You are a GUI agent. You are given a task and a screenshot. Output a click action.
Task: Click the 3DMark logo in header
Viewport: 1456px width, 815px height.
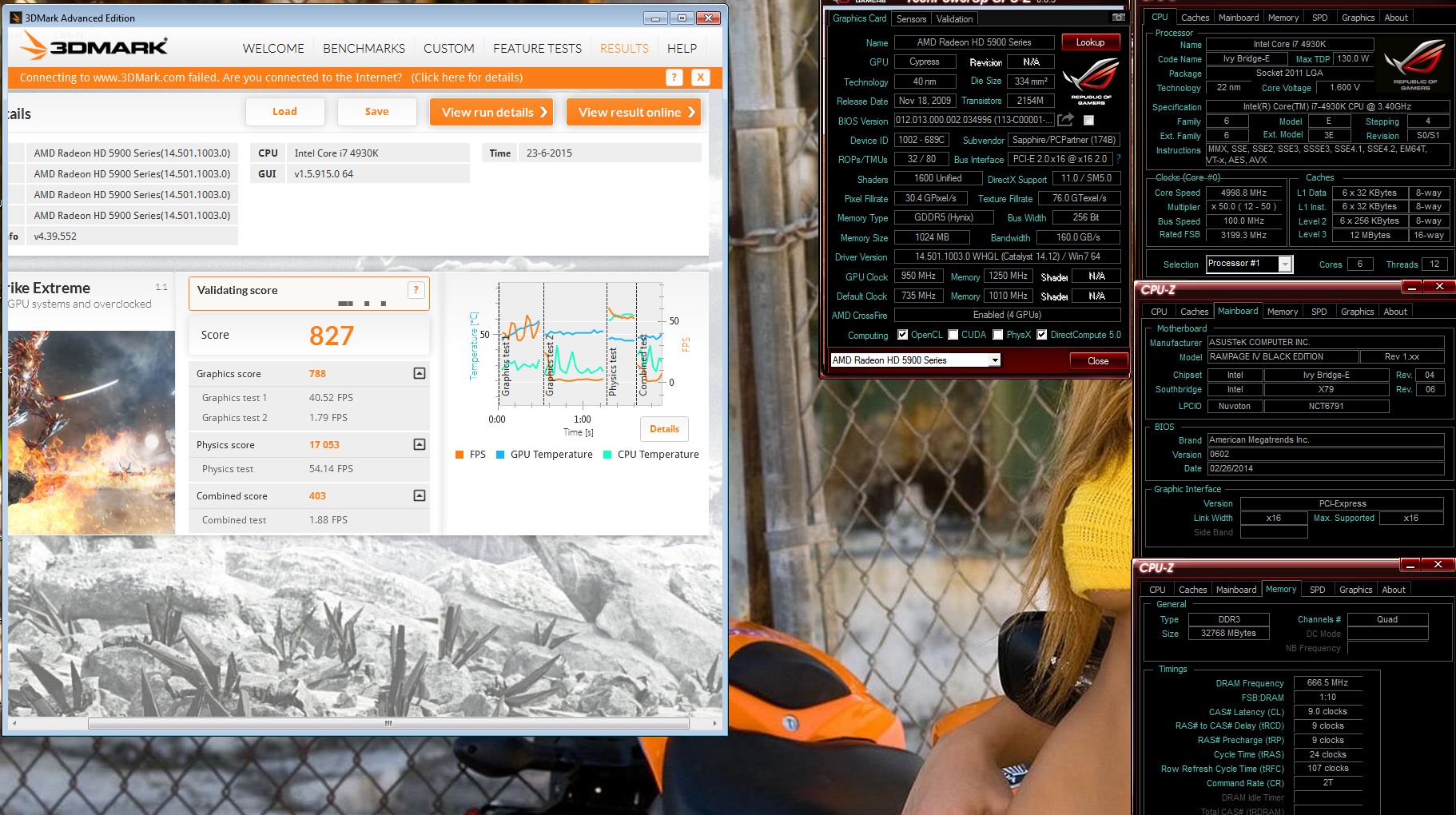tap(94, 46)
